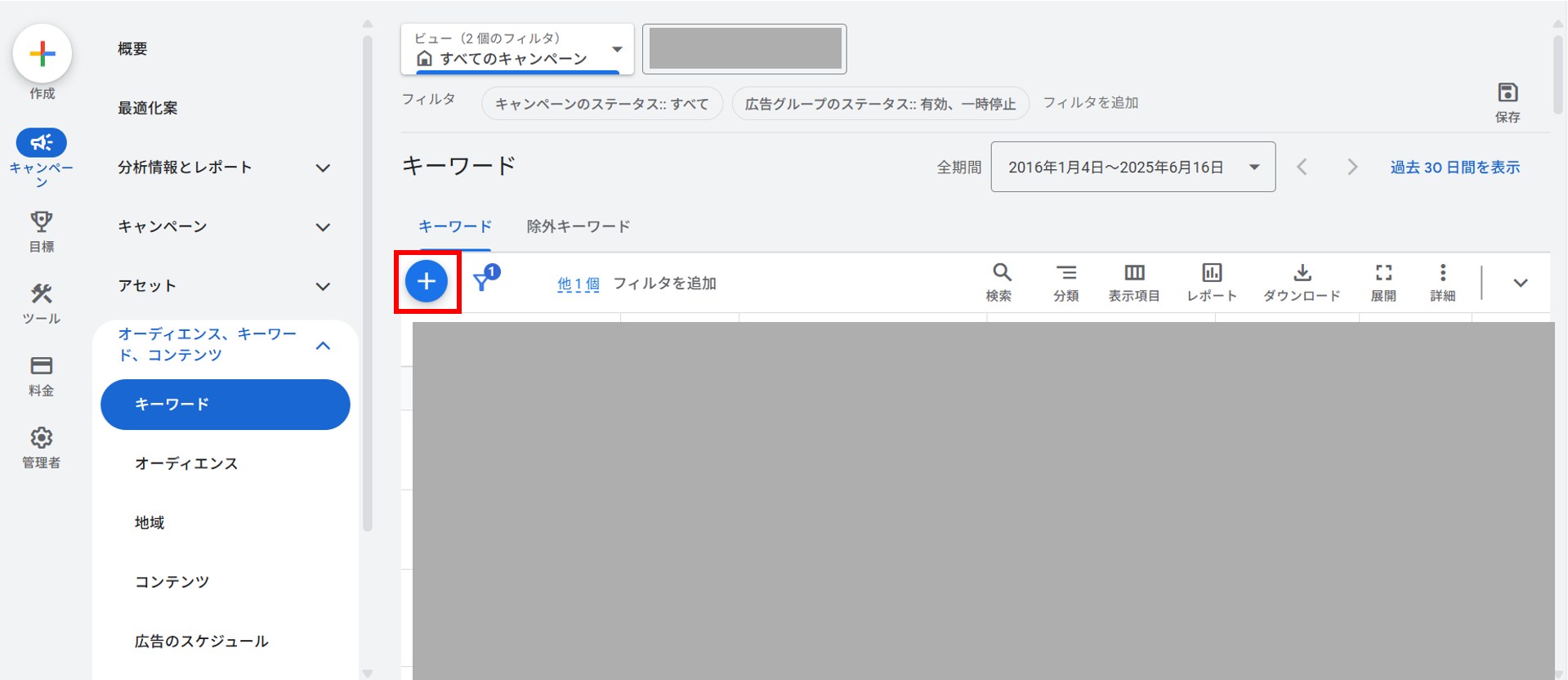Click the 広告グループのステータス filter chip
Screen dimensions: 1568x680
[880, 104]
